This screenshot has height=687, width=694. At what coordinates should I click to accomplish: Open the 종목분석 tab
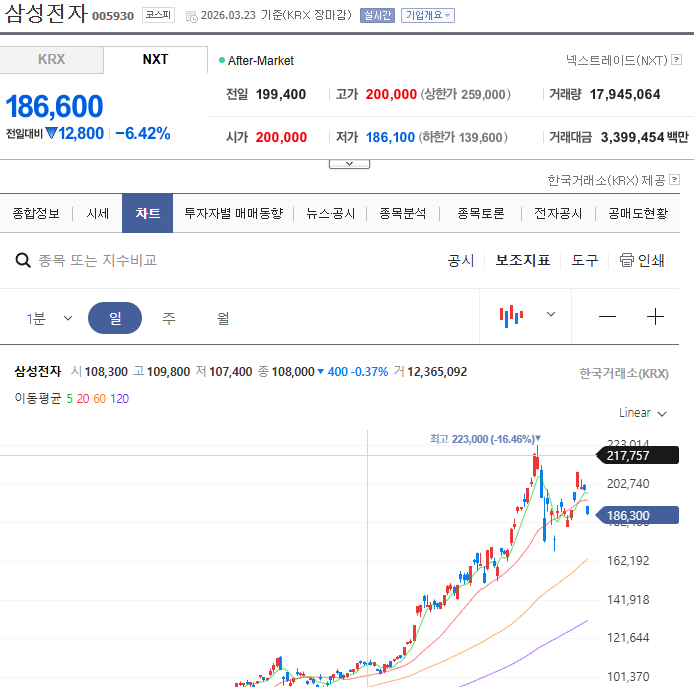pos(403,213)
